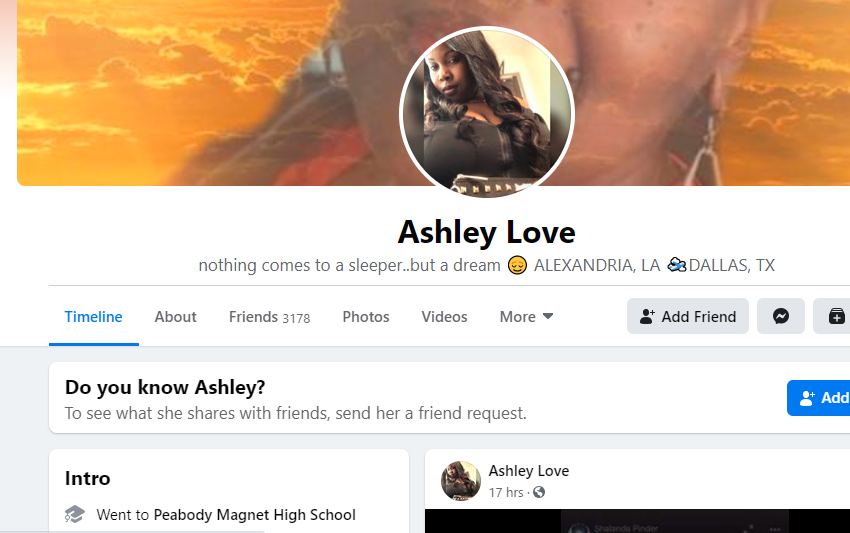This screenshot has height=533, width=850.
Task: Open the Friends 3178 tab
Action: pos(269,317)
